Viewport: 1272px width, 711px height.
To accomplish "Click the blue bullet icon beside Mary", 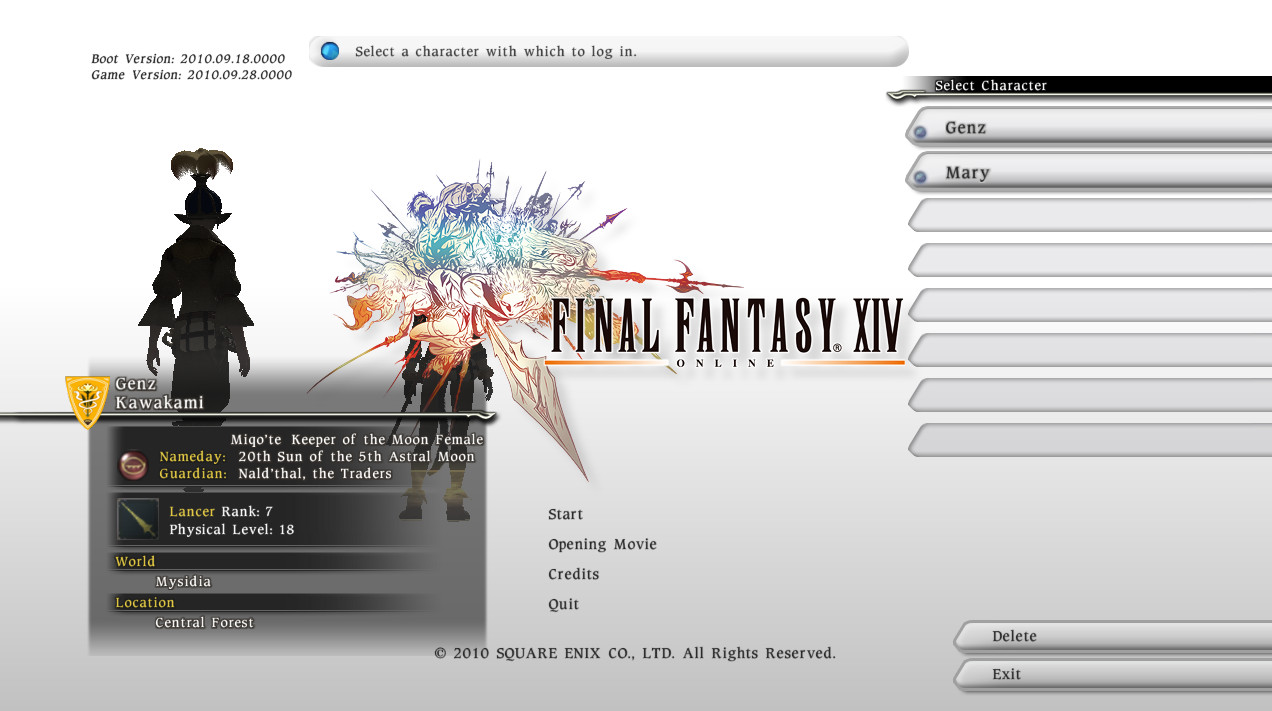I will coord(920,176).
